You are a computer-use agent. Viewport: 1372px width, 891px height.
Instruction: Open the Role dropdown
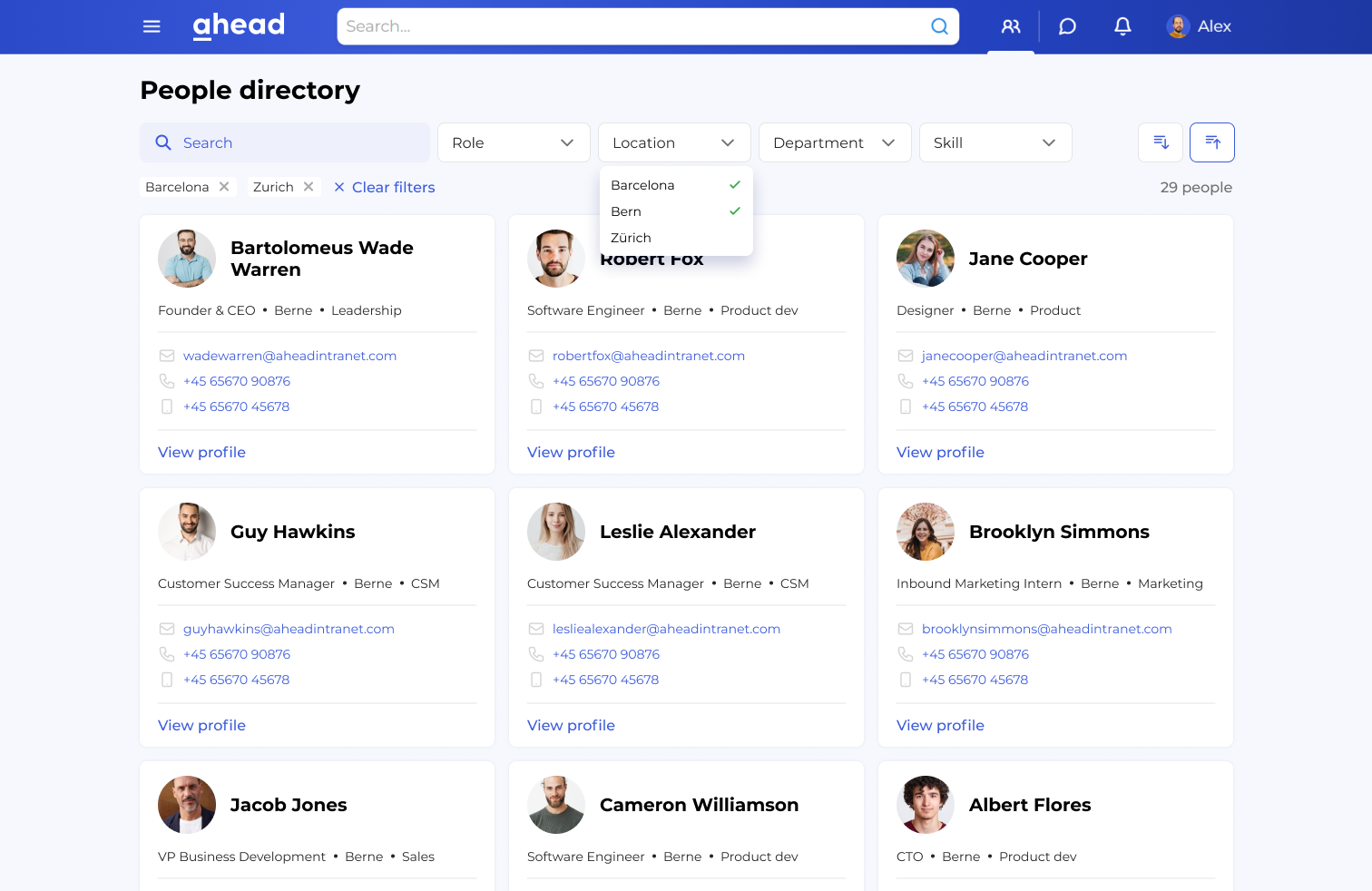pos(514,142)
